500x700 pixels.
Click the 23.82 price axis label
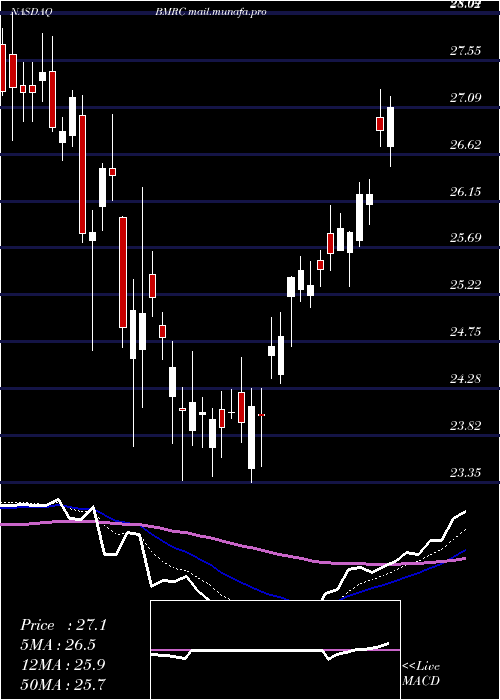pyautogui.click(x=466, y=425)
